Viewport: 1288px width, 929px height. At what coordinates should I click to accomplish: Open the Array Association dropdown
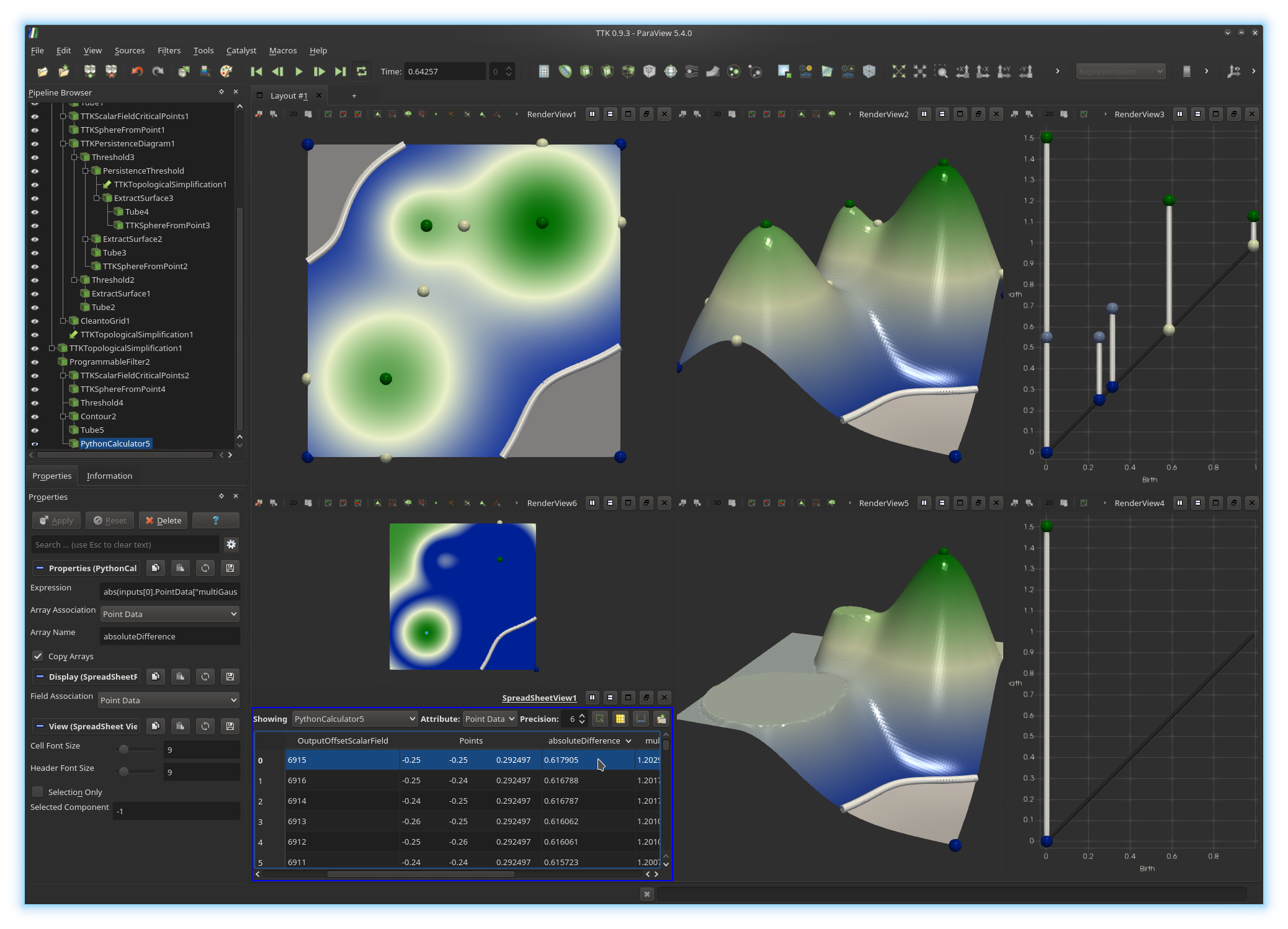coord(169,614)
